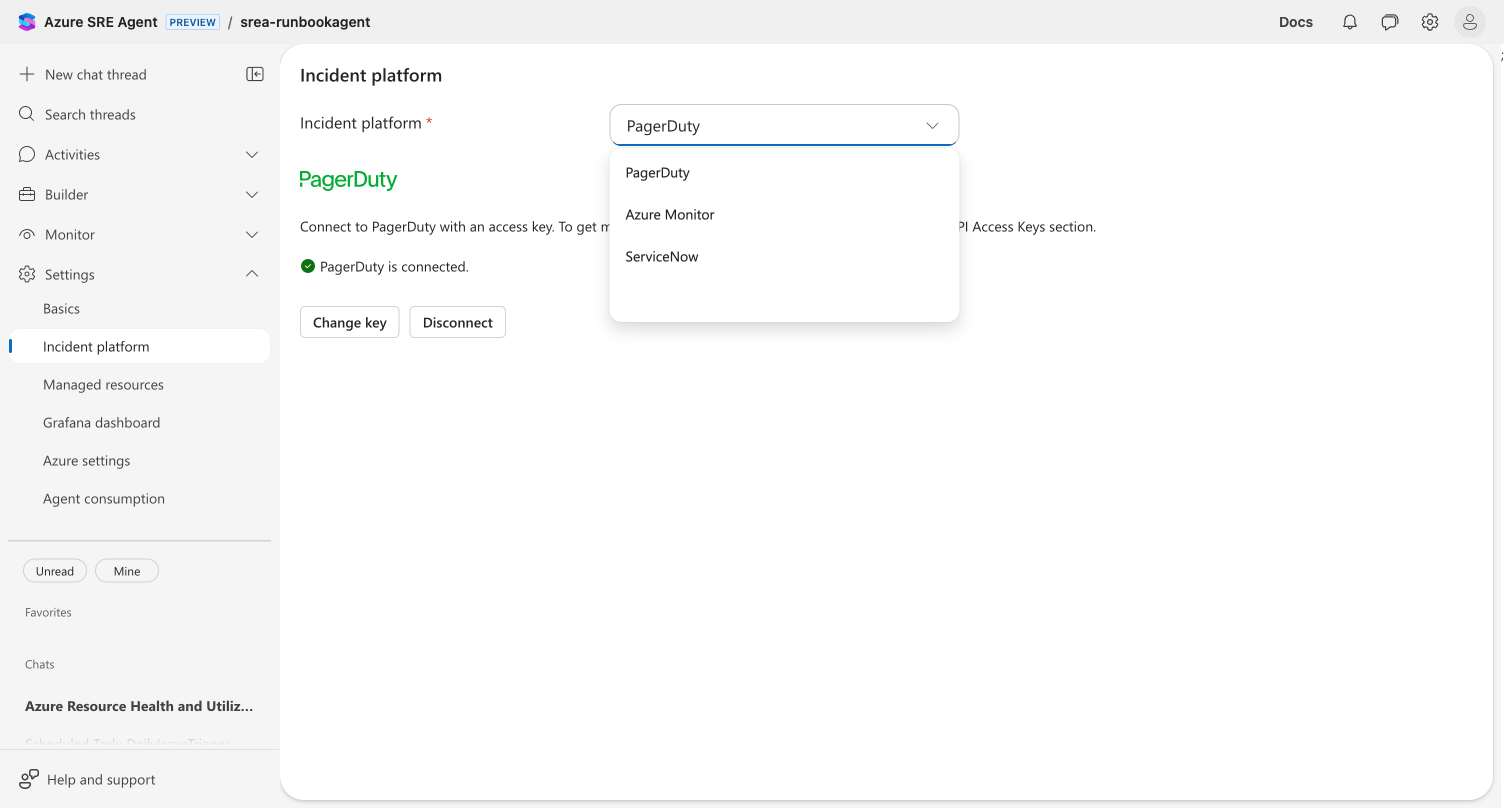Image resolution: width=1504 pixels, height=808 pixels.
Task: Click the plus icon beside New chat thread
Action: click(27, 74)
